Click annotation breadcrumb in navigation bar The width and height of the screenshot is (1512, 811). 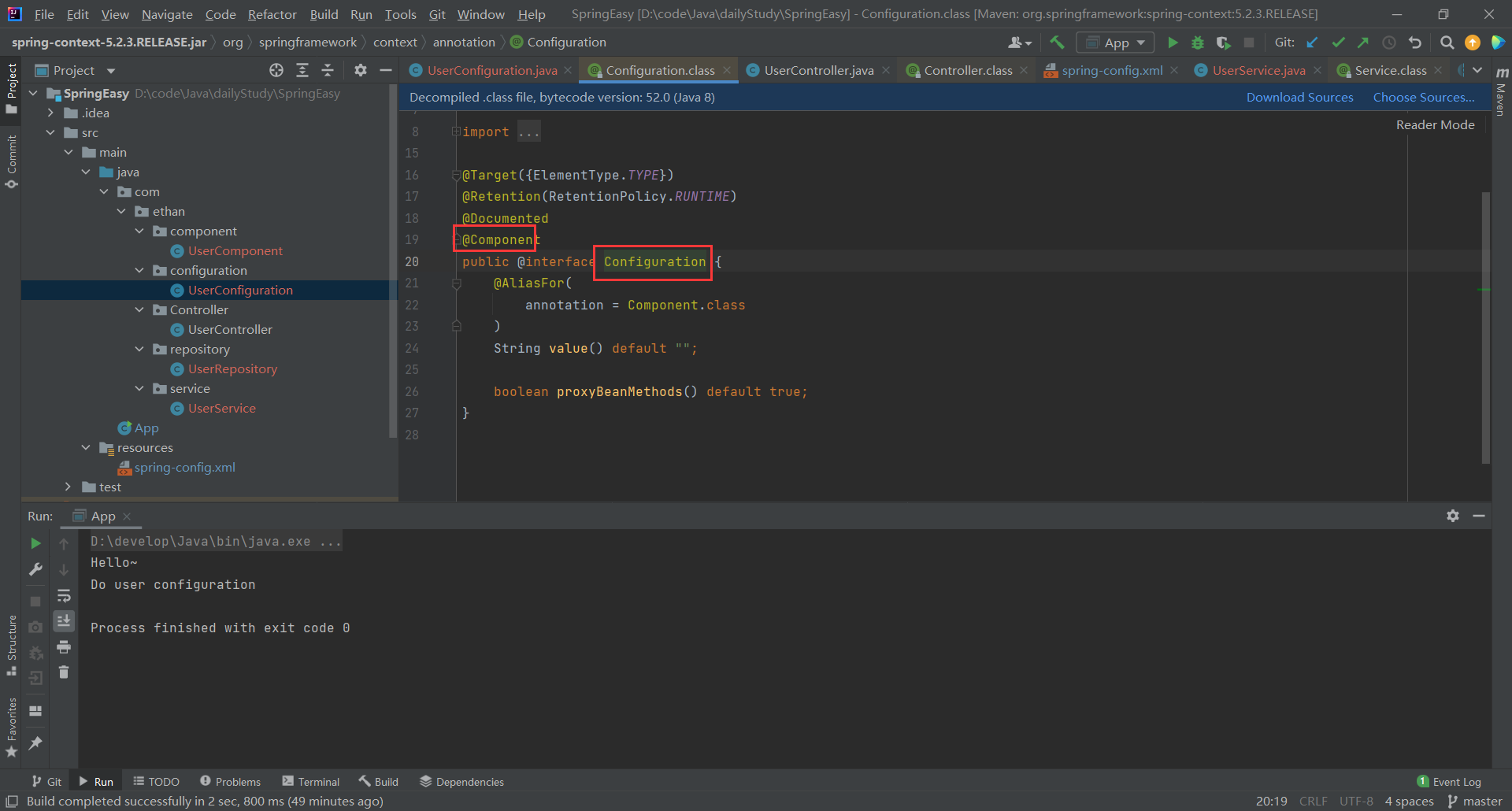click(464, 43)
